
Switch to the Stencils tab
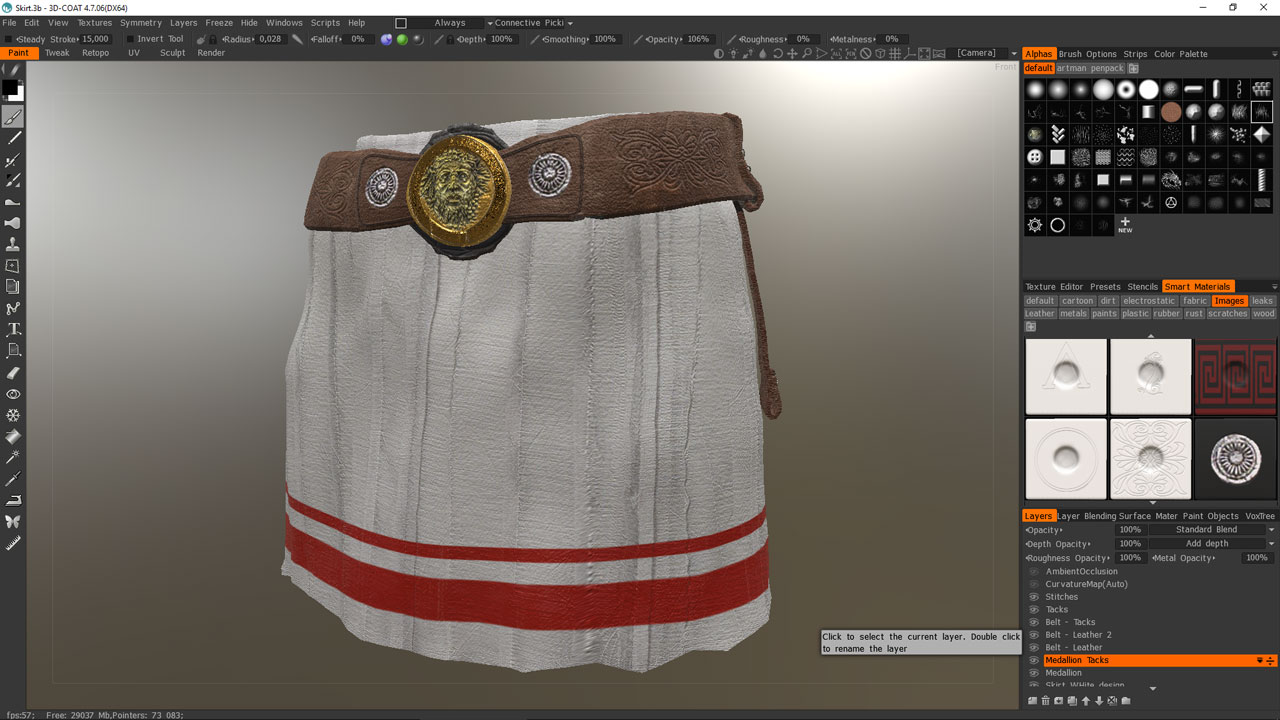[x=1143, y=287]
